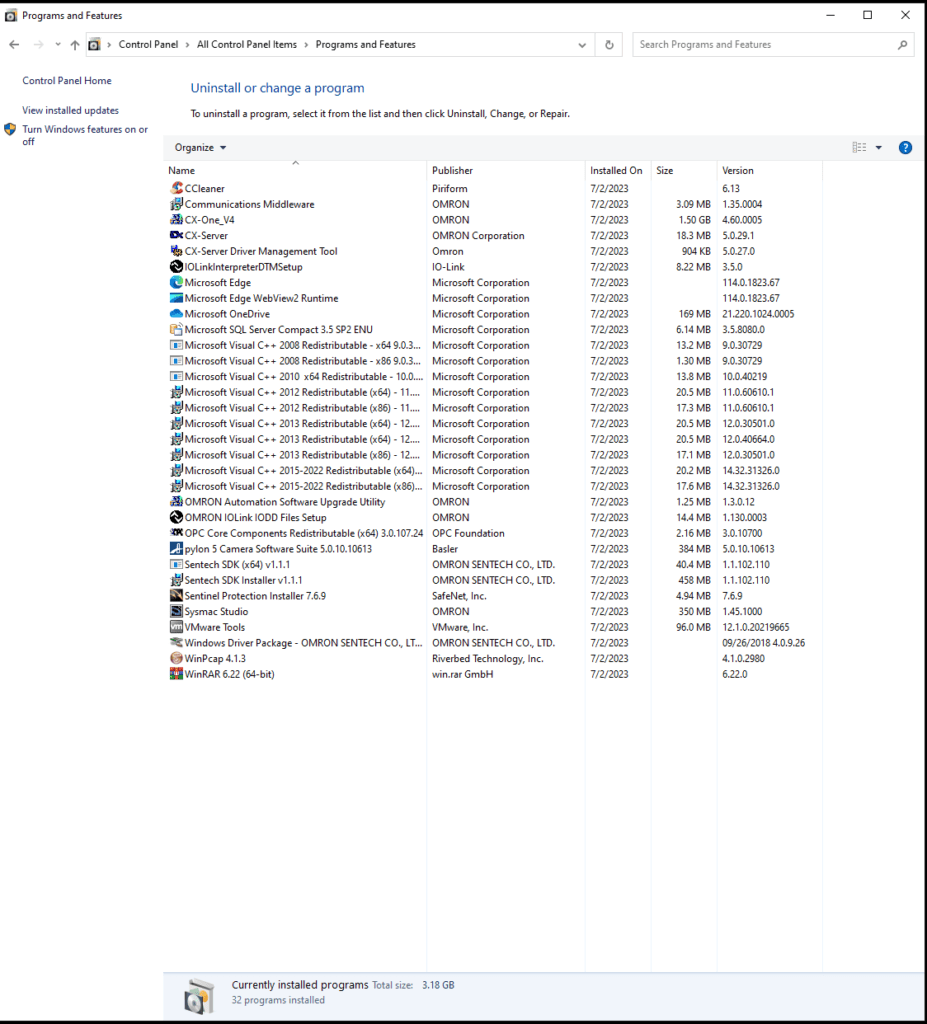
Task: Click the Programs and Features title icon
Action: click(10, 15)
